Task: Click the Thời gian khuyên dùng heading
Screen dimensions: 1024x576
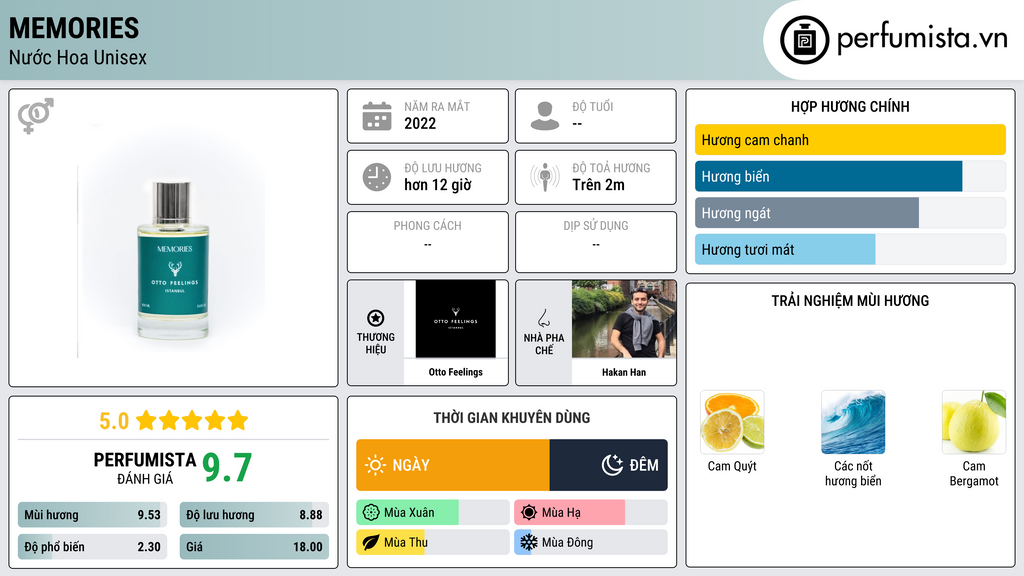Action: click(x=512, y=418)
